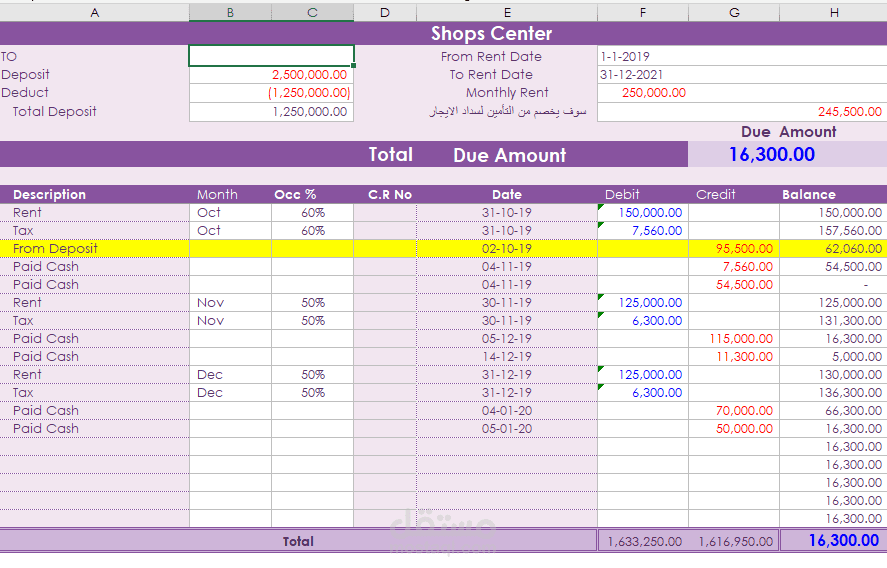This screenshot has height=568, width=887.
Task: Select balance cell 131,300.00
Action: click(x=833, y=321)
